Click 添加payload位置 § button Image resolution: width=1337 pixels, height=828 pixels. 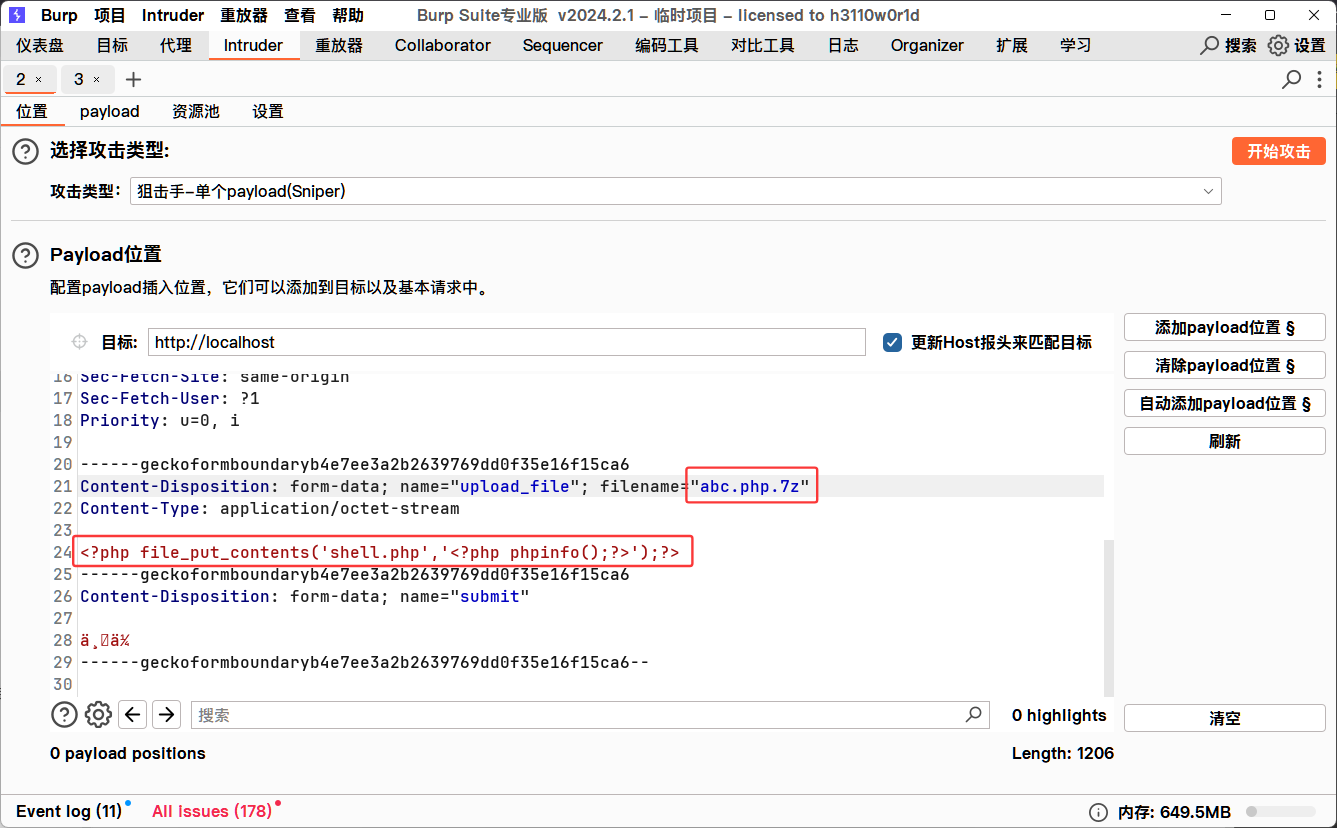(x=1225, y=327)
